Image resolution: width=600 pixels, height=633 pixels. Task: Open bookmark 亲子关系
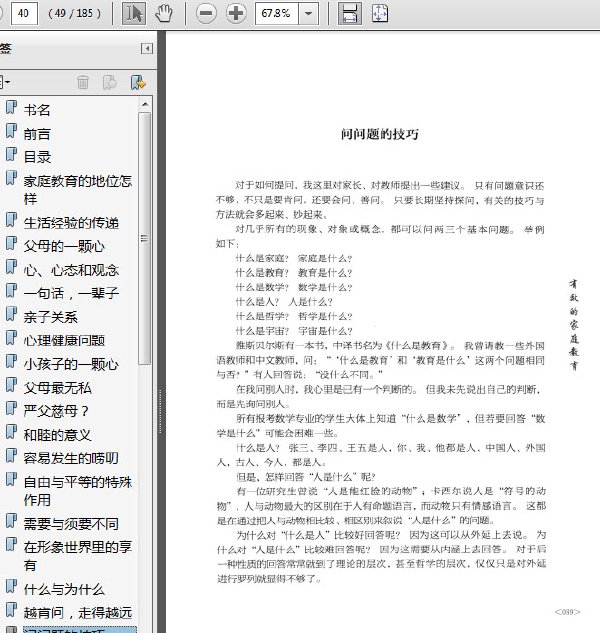click(50, 317)
